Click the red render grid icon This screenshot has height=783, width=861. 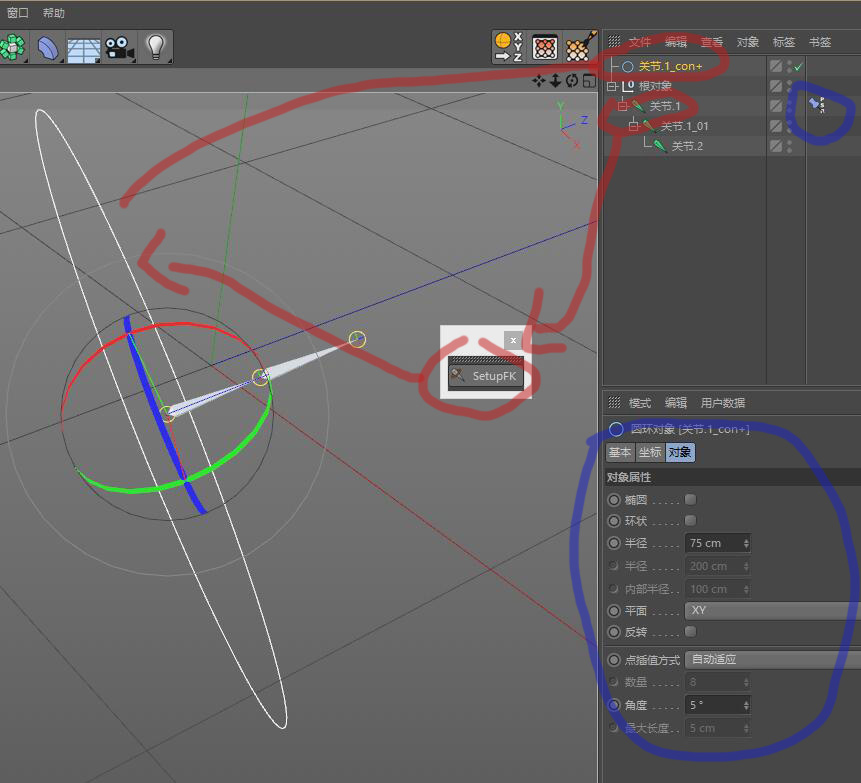(x=544, y=46)
